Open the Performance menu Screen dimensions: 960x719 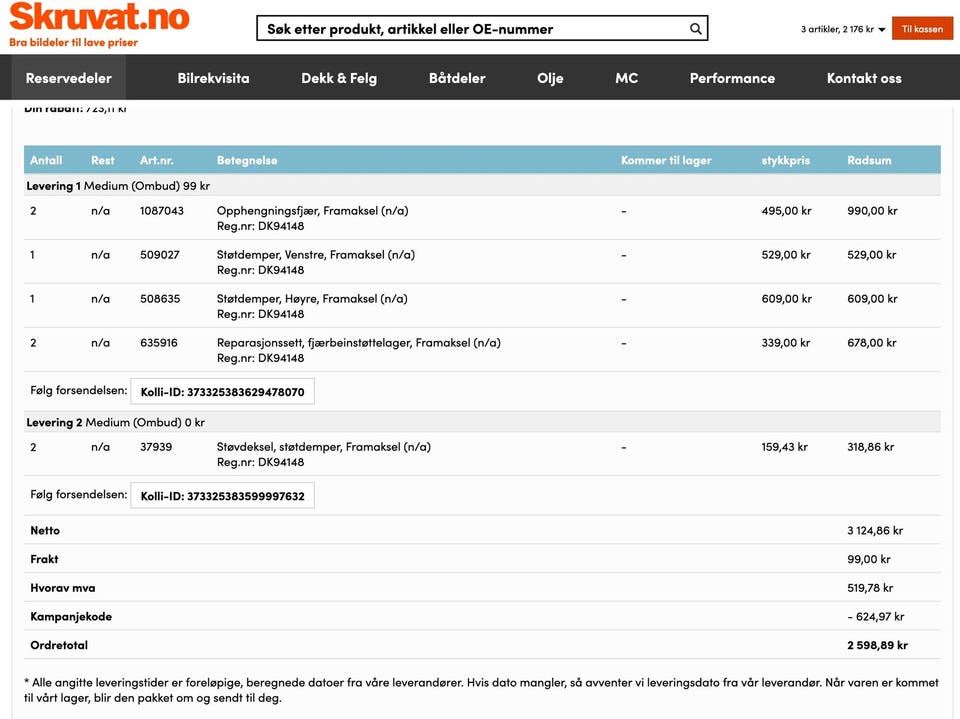pos(732,78)
